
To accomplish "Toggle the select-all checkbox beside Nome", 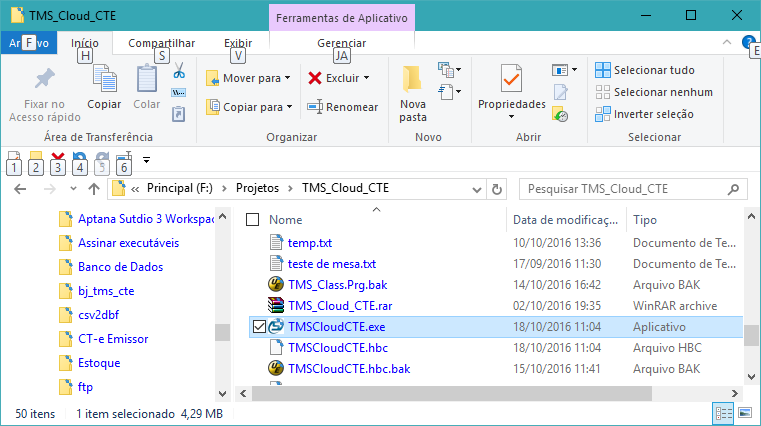I will [x=252, y=220].
